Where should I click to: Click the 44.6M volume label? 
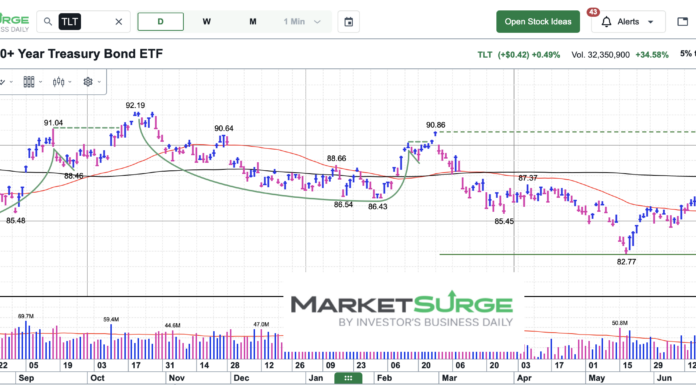pyautogui.click(x=173, y=325)
